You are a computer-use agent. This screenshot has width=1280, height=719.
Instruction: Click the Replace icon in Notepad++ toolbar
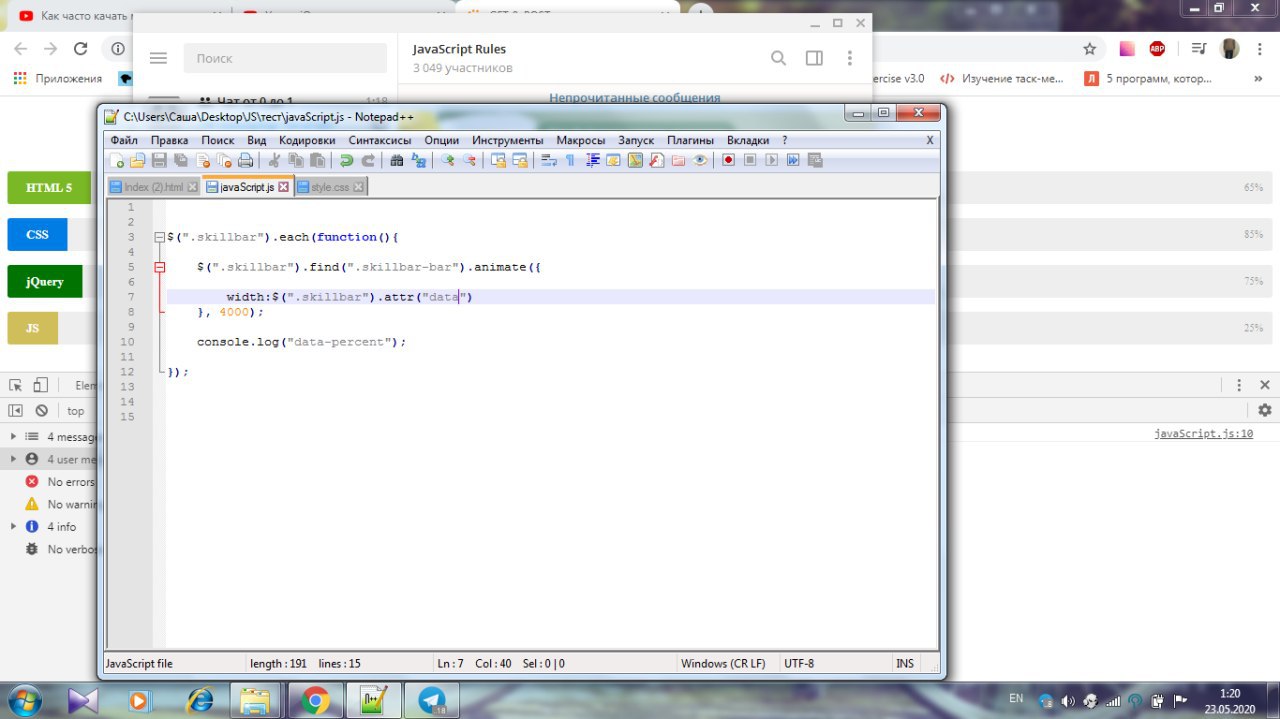click(x=419, y=160)
